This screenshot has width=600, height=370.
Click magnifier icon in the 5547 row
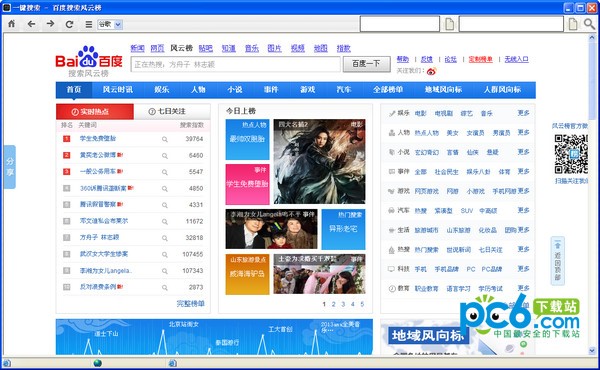165,172
